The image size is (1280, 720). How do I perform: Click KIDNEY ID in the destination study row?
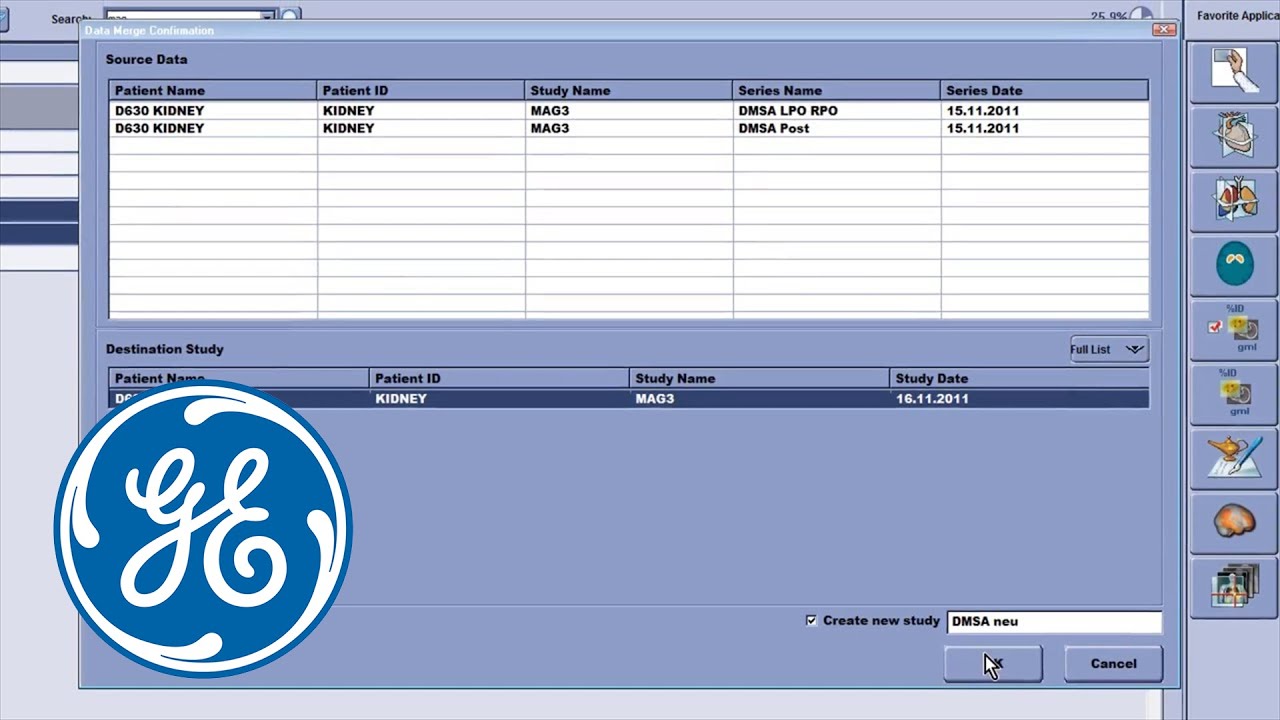401,399
